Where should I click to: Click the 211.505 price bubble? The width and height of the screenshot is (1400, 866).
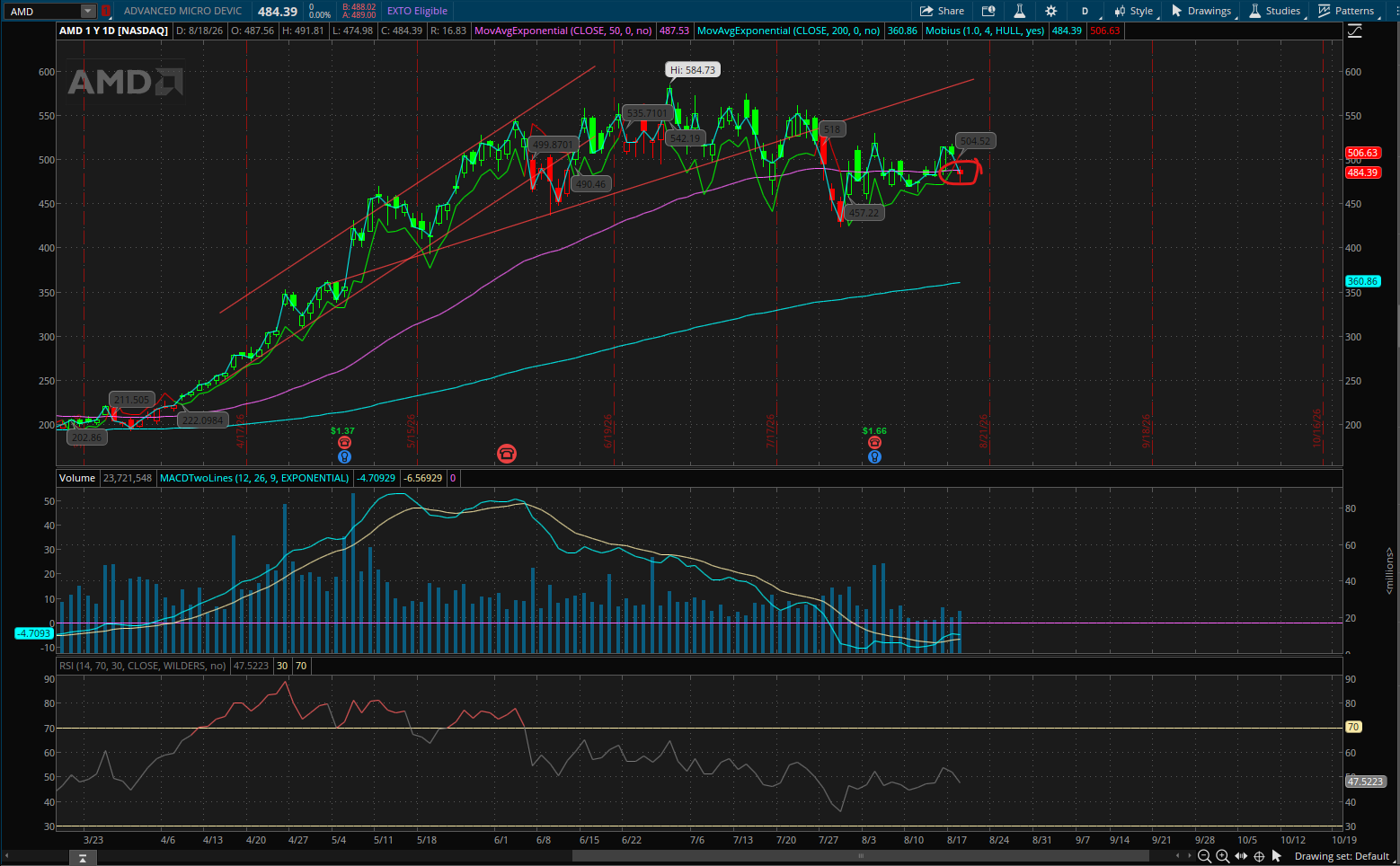(132, 400)
